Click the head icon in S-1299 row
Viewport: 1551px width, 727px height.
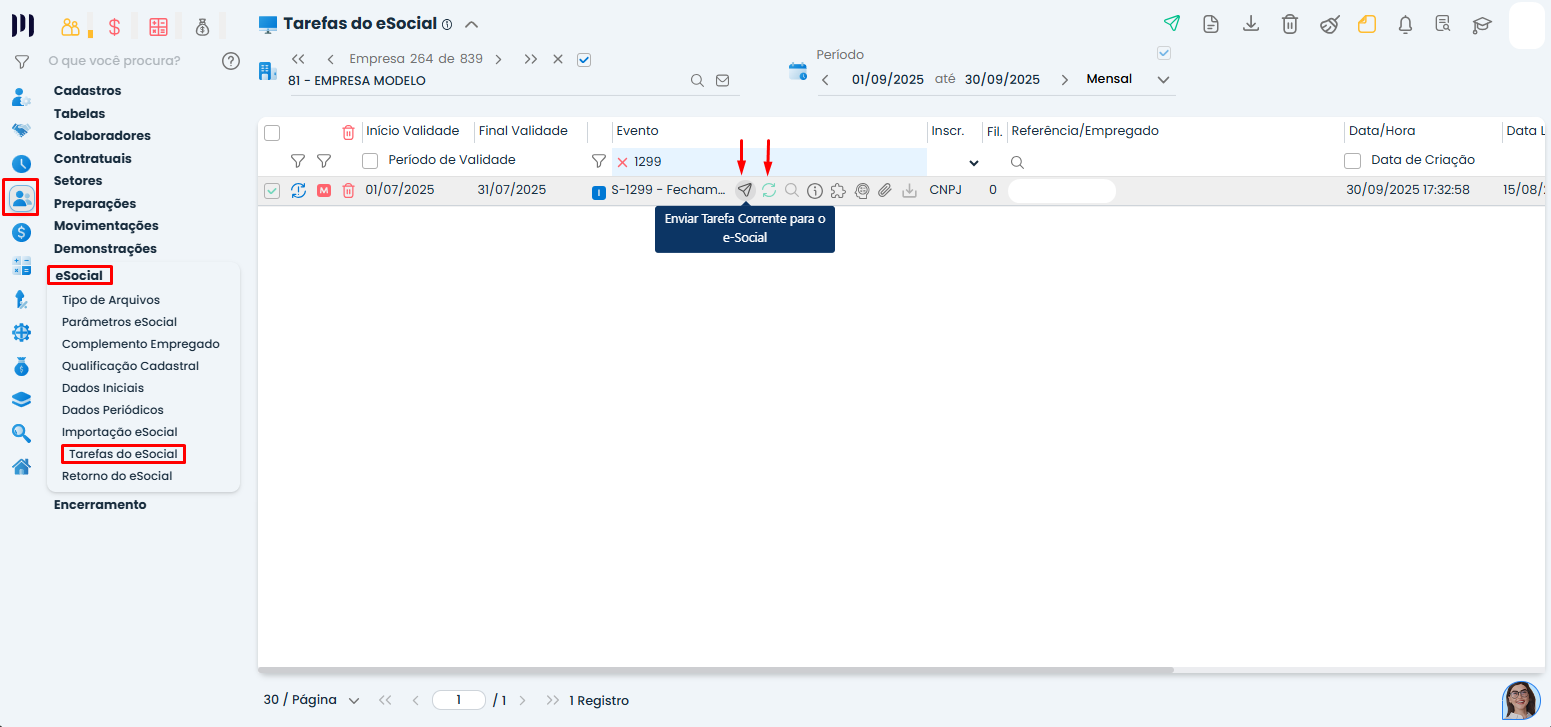862,190
